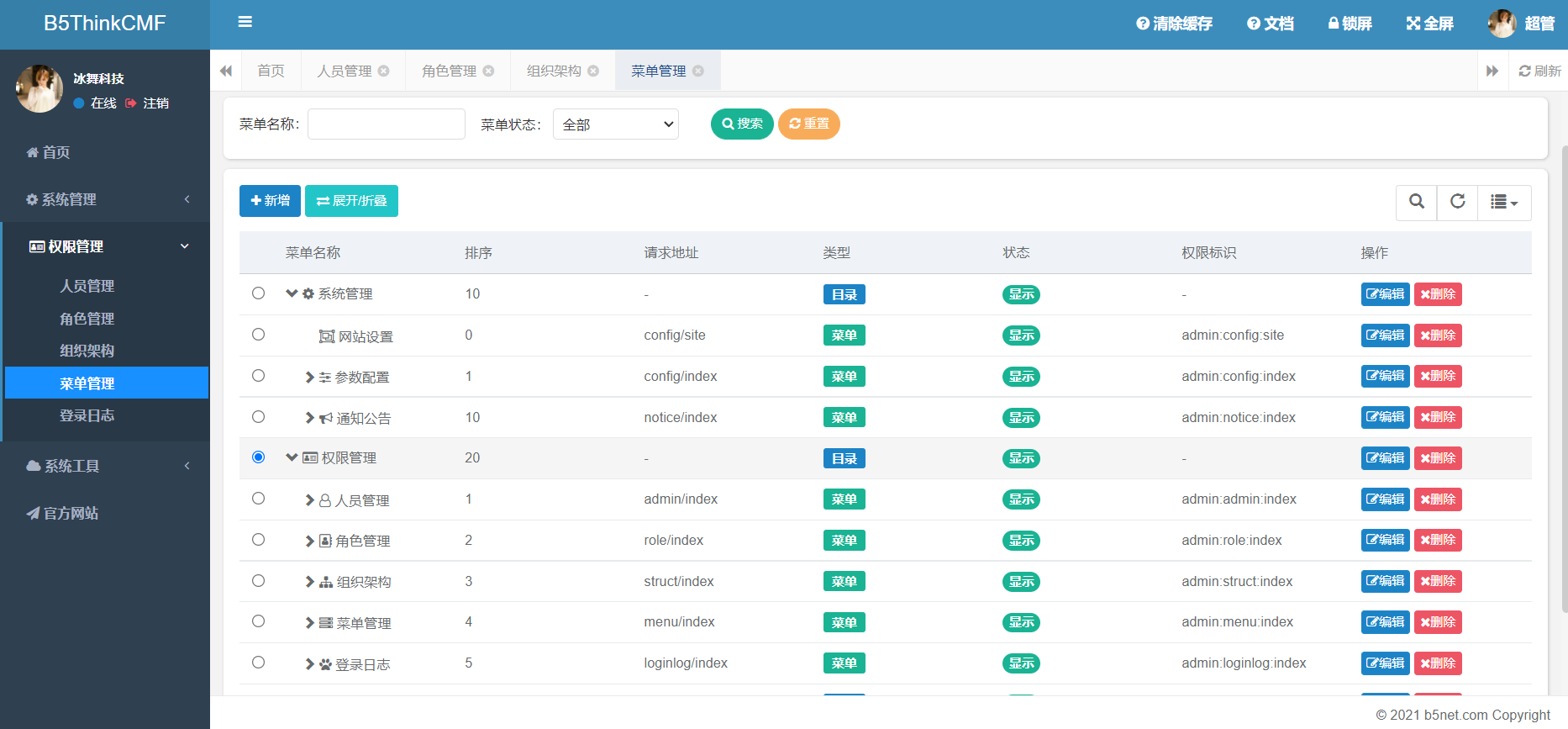Lock the screen with 锁屏
Viewport: 1568px width, 729px height.
(x=1350, y=24)
